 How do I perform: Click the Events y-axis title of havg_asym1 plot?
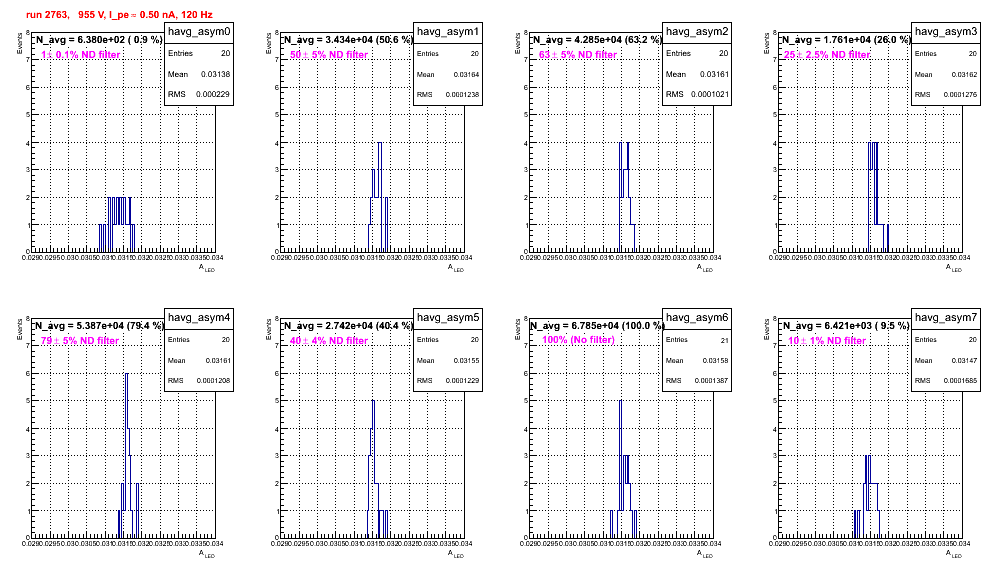click(268, 43)
